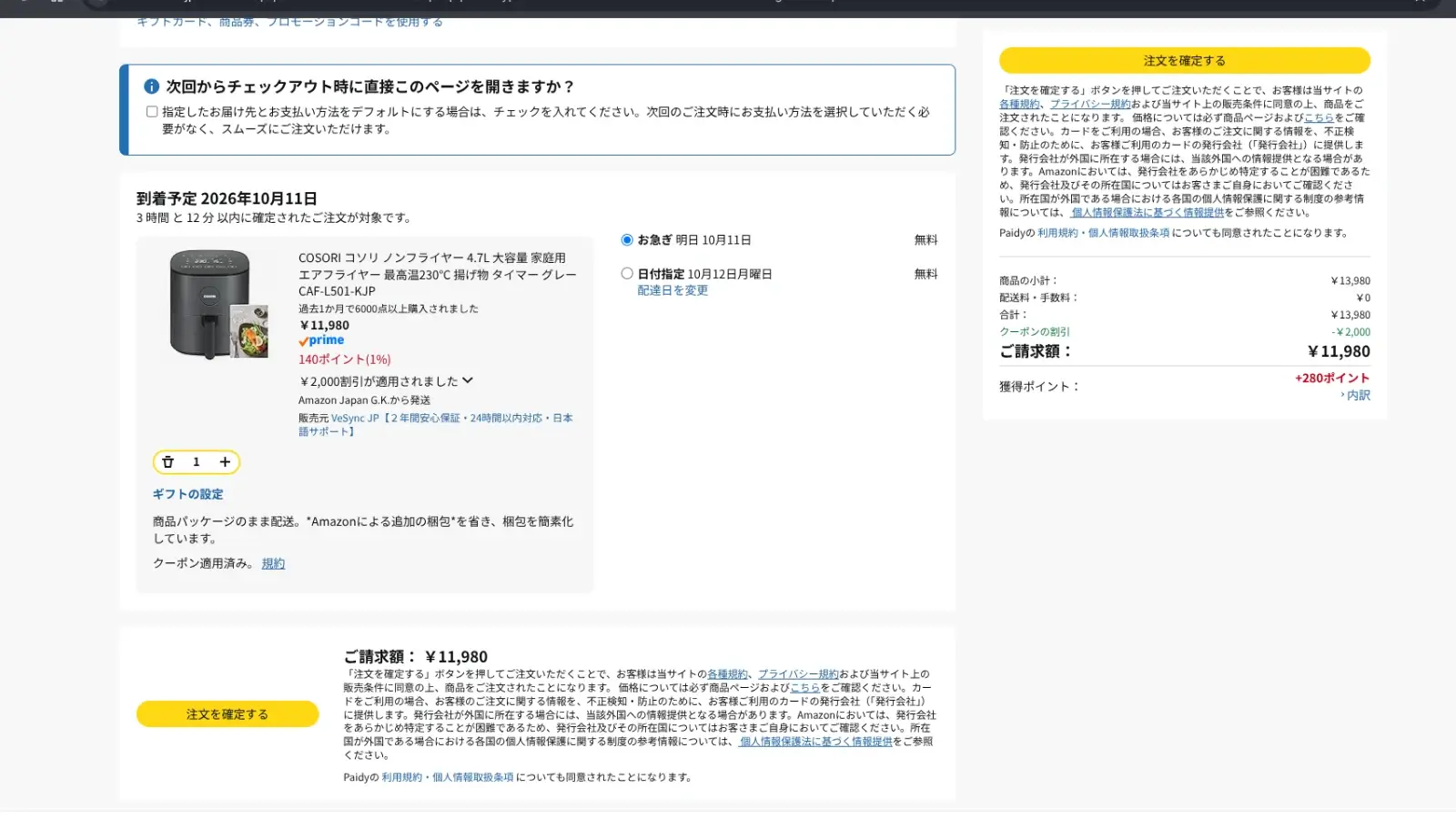Image resolution: width=1456 pixels, height=819 pixels.
Task: Click the ¥11,980 price under product title
Action: pyautogui.click(x=324, y=326)
